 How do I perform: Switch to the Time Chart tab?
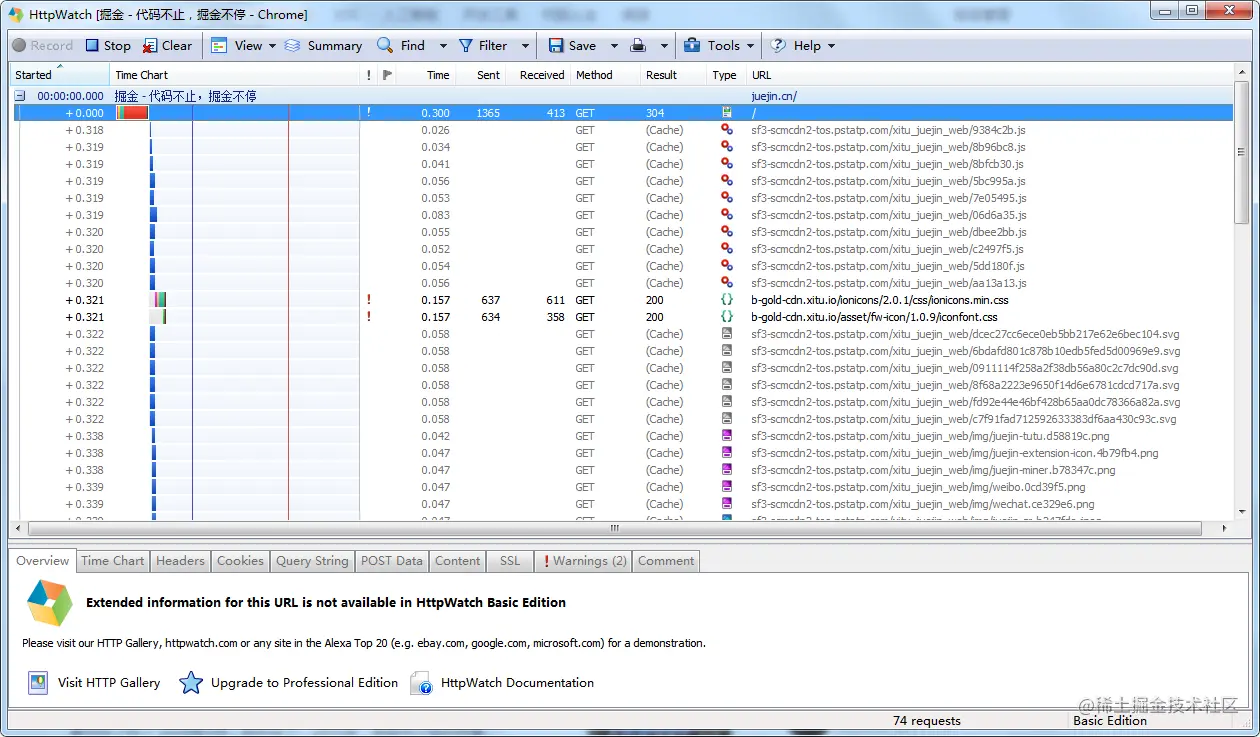[x=113, y=561]
